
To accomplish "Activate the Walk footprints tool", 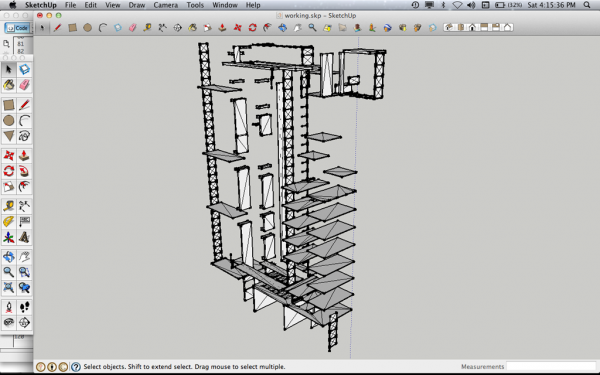I will tap(24, 307).
